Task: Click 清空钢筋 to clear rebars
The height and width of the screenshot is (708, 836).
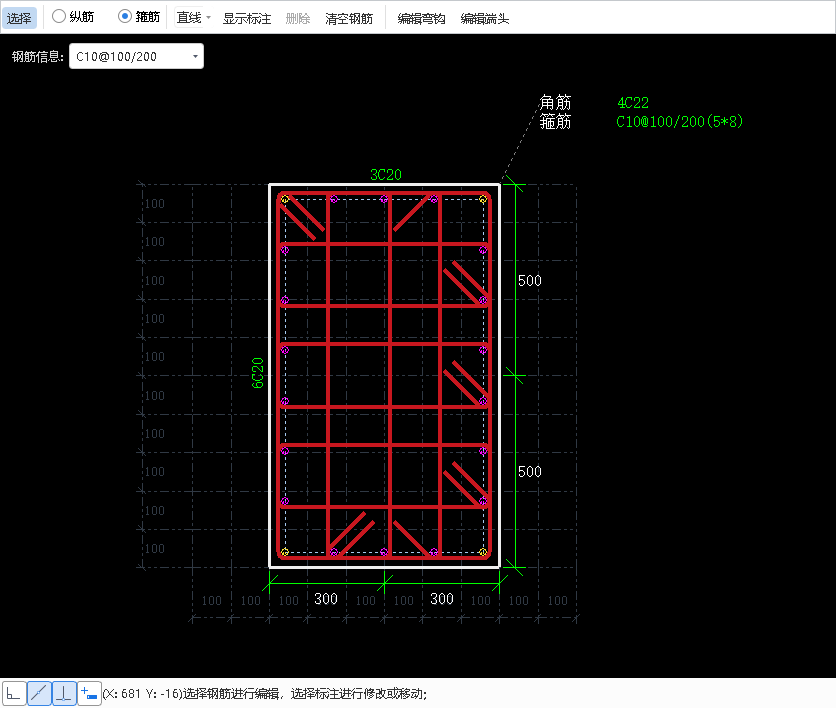Action: (349, 19)
